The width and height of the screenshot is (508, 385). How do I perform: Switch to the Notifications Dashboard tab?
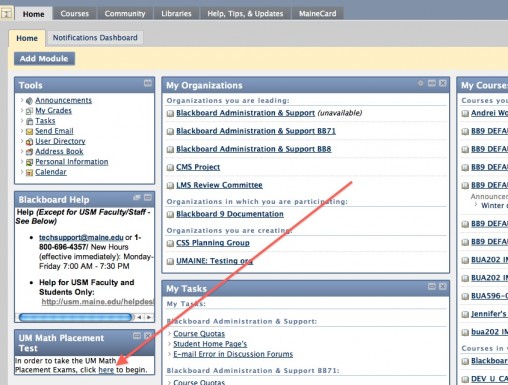[x=95, y=38]
